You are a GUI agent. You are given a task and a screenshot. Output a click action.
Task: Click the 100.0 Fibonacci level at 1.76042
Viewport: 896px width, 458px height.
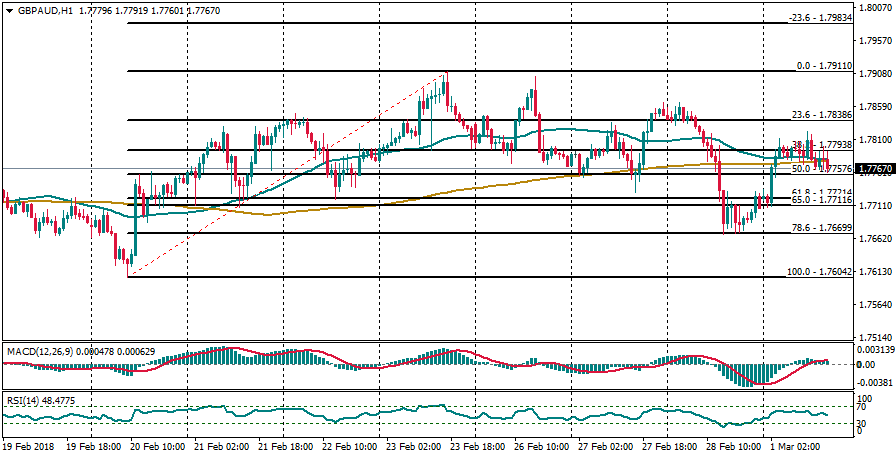[x=819, y=272]
